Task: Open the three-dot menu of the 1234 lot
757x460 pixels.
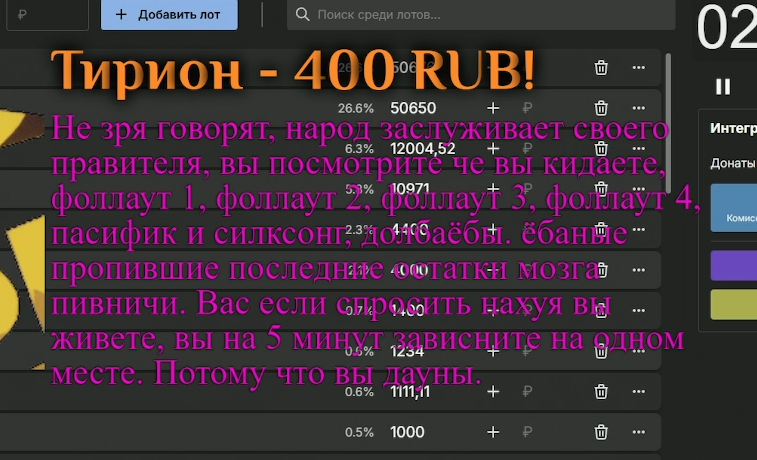Action: point(639,351)
